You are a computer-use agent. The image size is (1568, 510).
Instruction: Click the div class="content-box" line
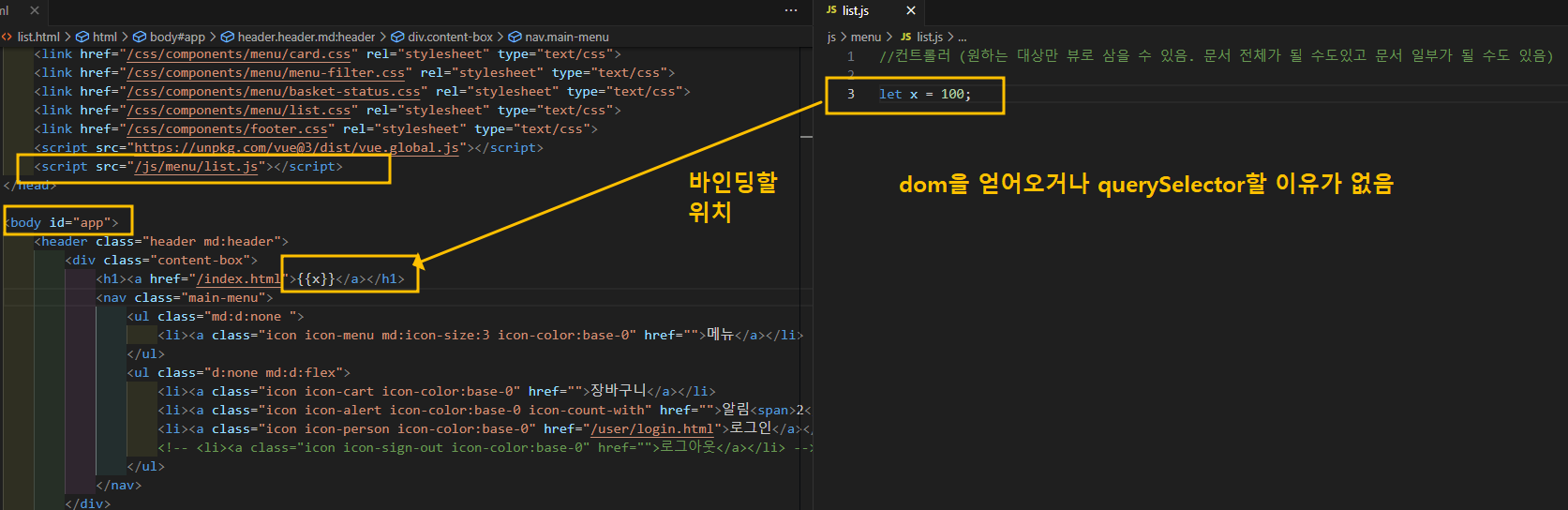click(161, 261)
